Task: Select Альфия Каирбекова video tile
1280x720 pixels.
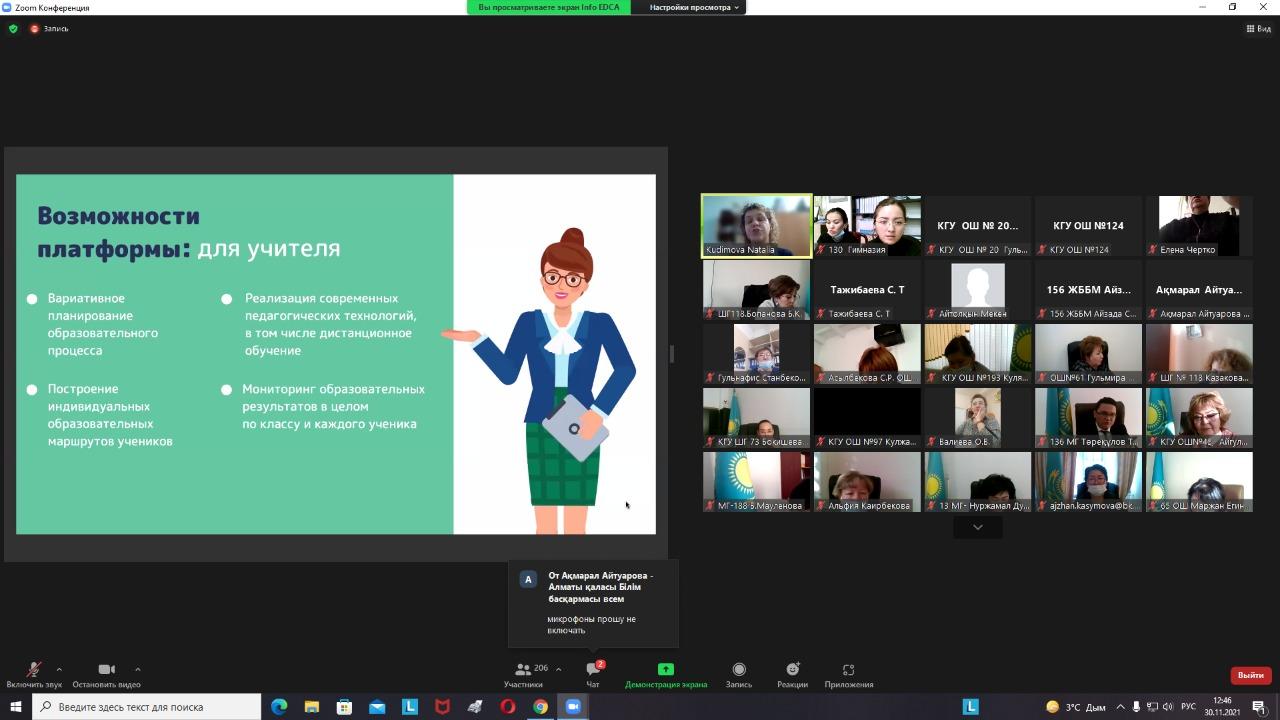Action: 867,482
